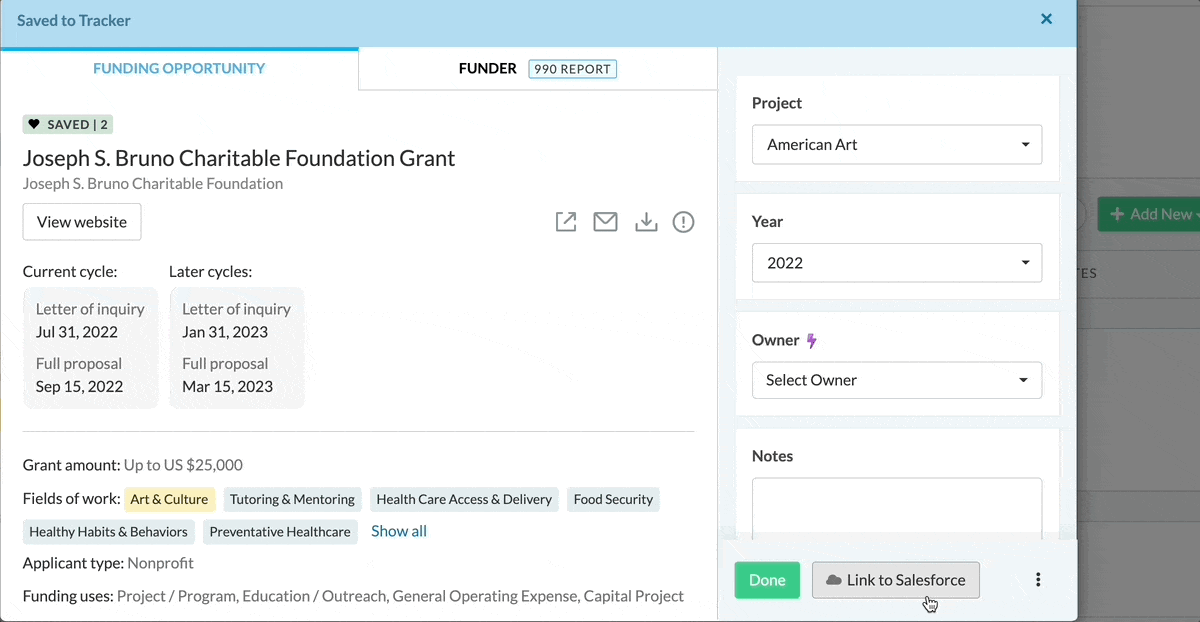
Task: Click the Add New button behind dialog
Action: [x=1150, y=214]
